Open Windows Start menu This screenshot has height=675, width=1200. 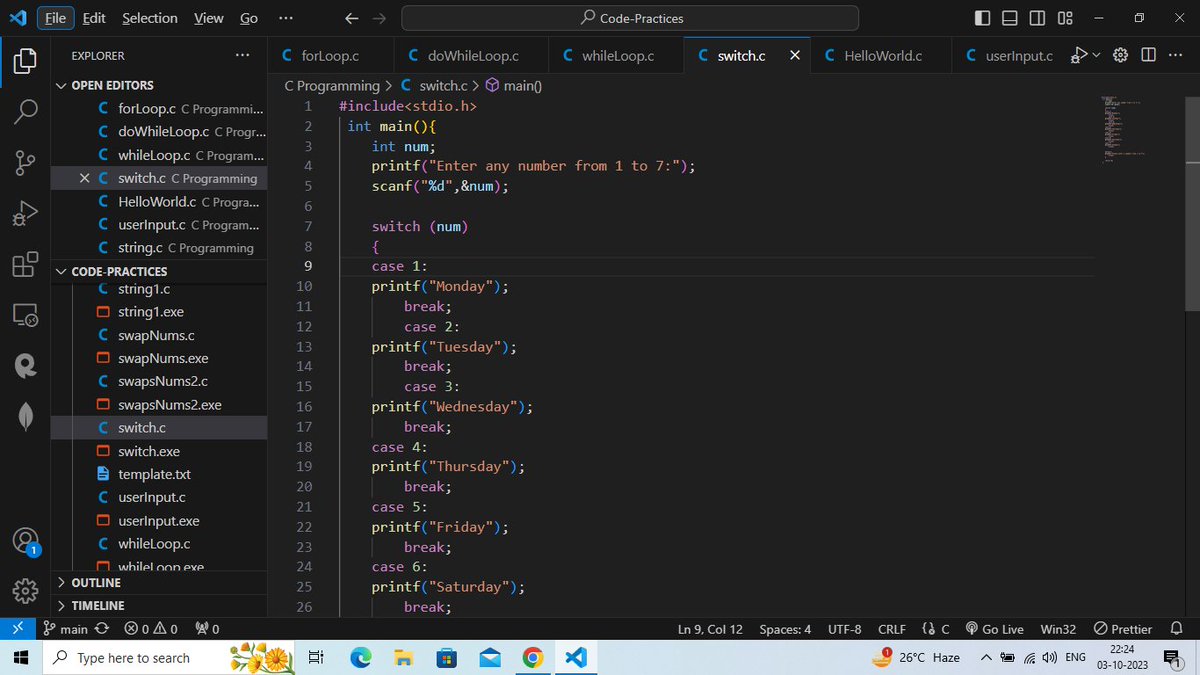[19, 657]
